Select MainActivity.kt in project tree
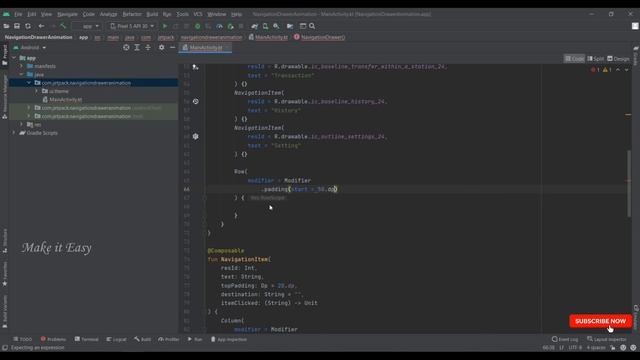The height and width of the screenshot is (360, 640). coord(62,100)
